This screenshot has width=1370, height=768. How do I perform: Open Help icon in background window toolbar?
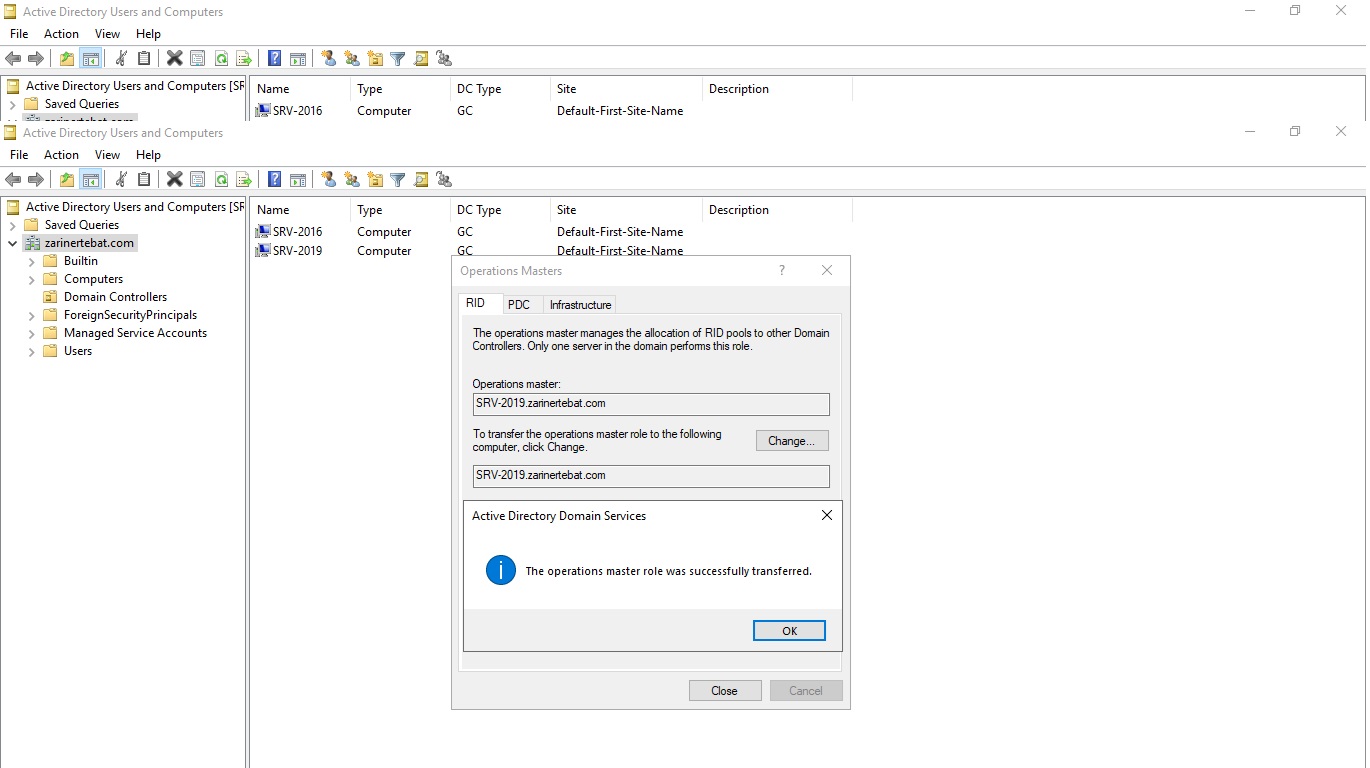point(274,59)
